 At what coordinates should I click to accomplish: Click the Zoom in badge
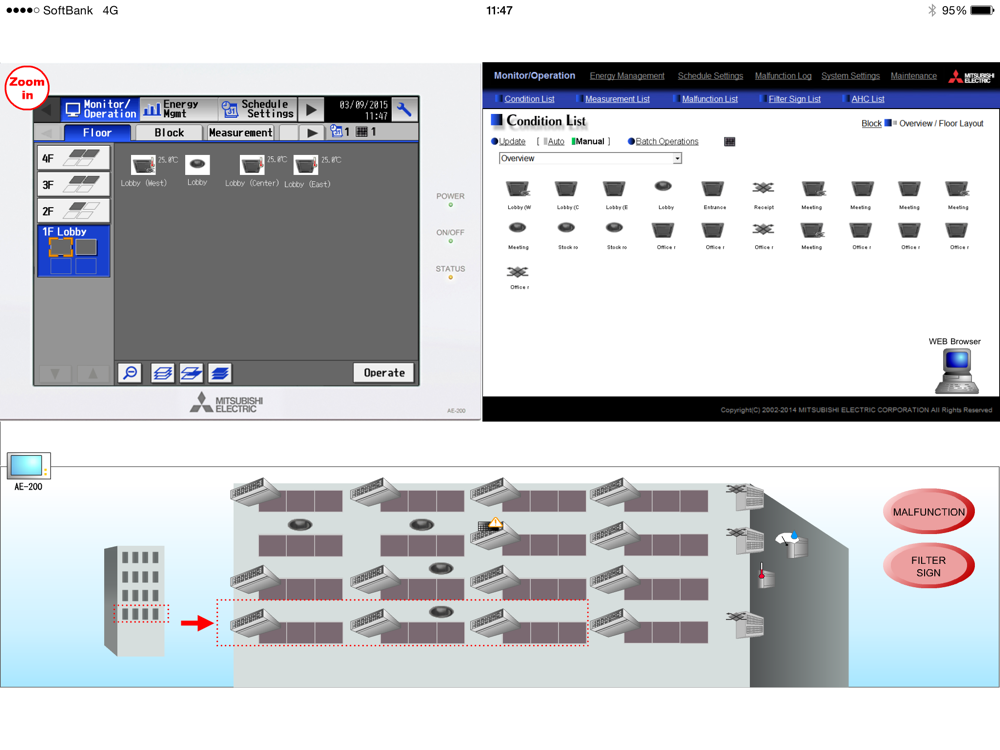tap(27, 88)
